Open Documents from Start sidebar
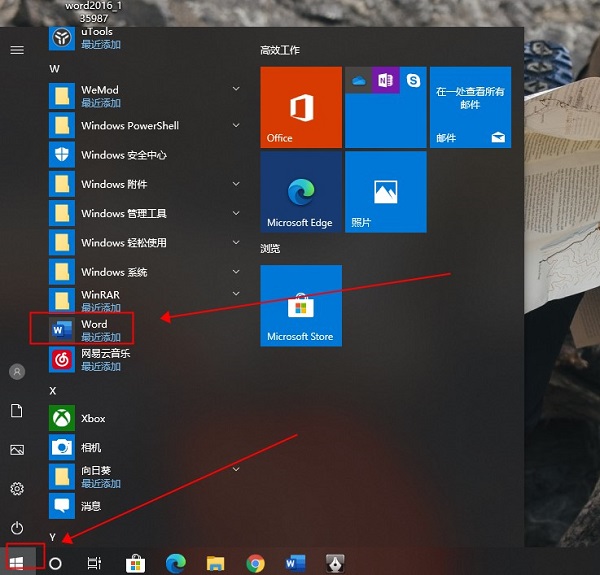Image resolution: width=600 pixels, height=575 pixels. (16, 410)
